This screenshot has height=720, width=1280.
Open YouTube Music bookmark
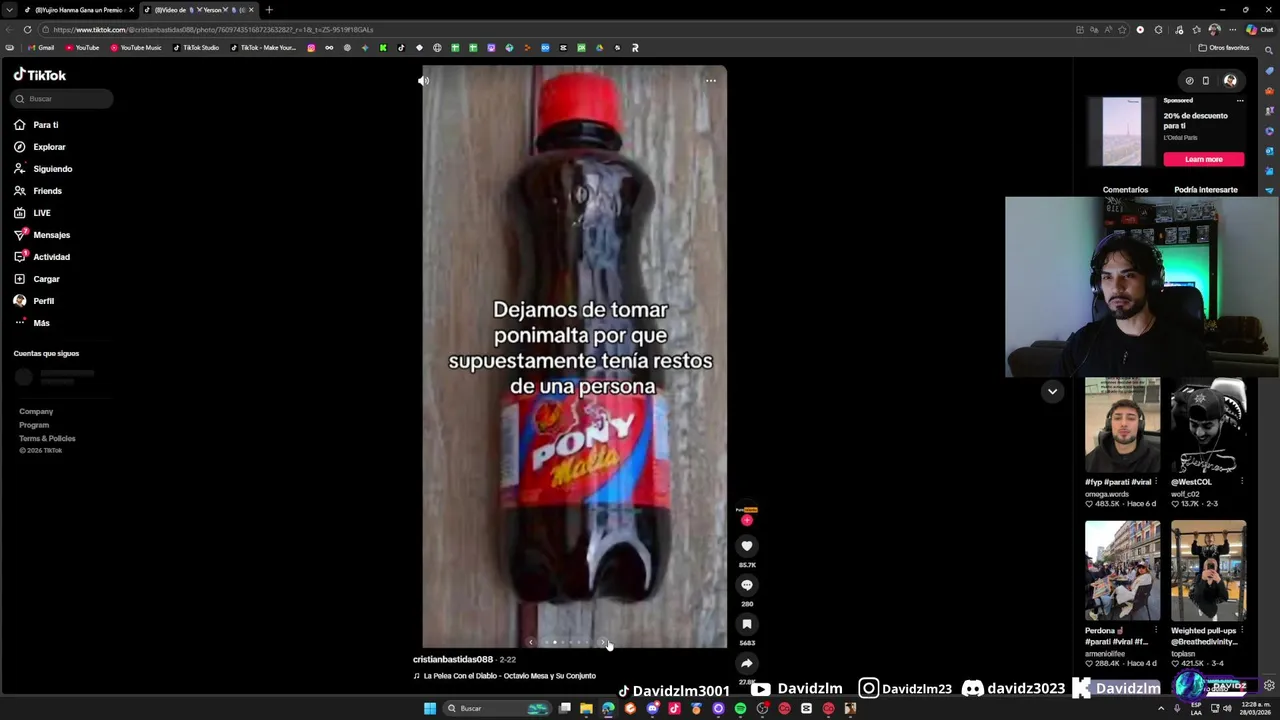[136, 48]
